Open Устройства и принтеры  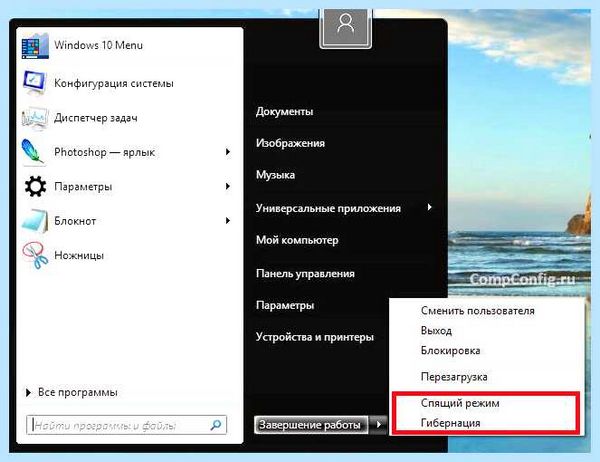pos(315,337)
